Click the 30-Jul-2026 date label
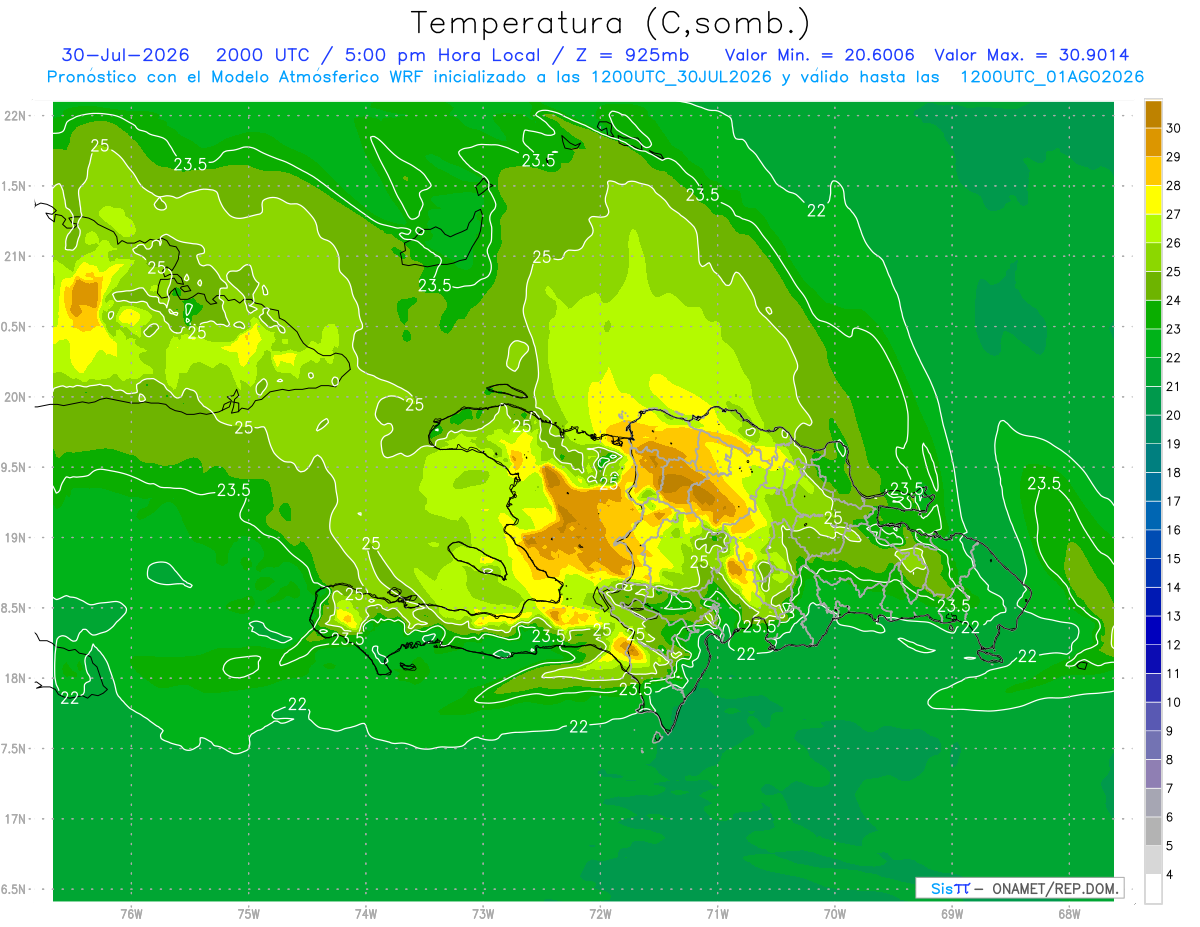This screenshot has width=1200, height=927. (126, 55)
